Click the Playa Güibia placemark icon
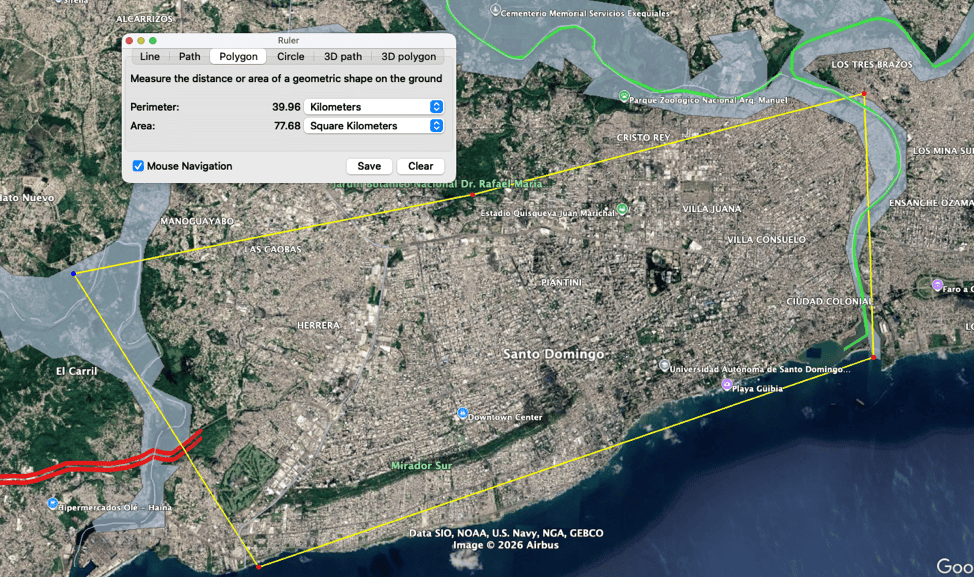This screenshot has width=974, height=577. tap(726, 385)
